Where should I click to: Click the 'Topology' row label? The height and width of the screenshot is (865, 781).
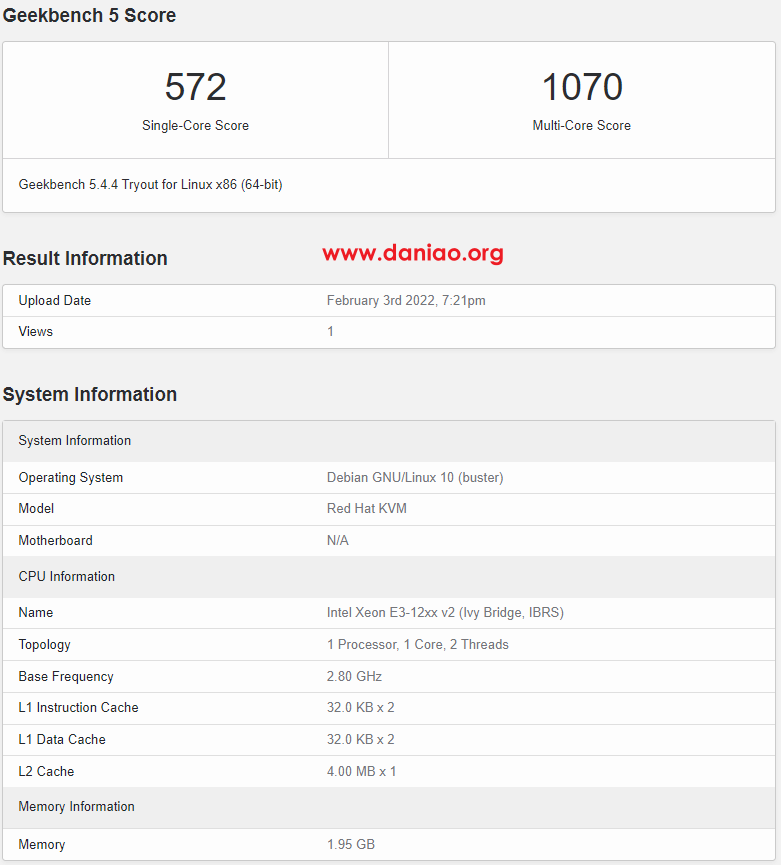pos(45,645)
